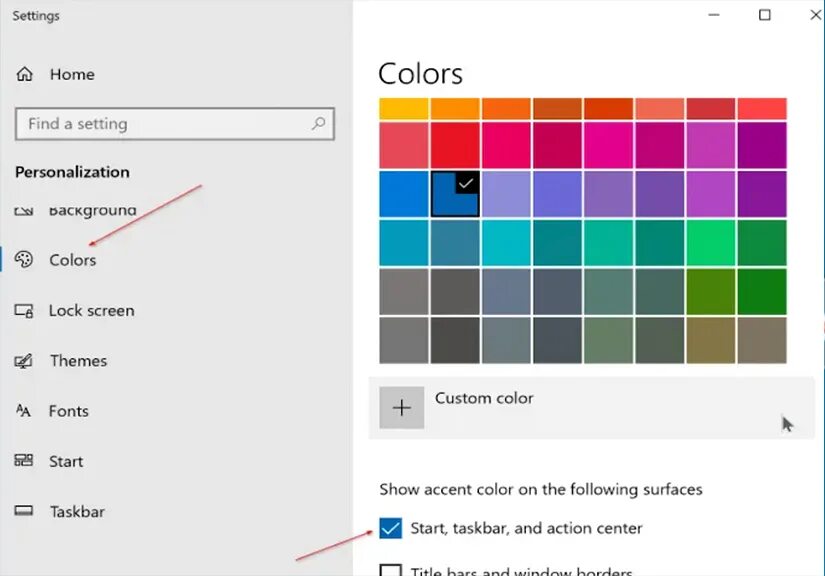
Task: Open Custom color picker
Action: [484, 398]
